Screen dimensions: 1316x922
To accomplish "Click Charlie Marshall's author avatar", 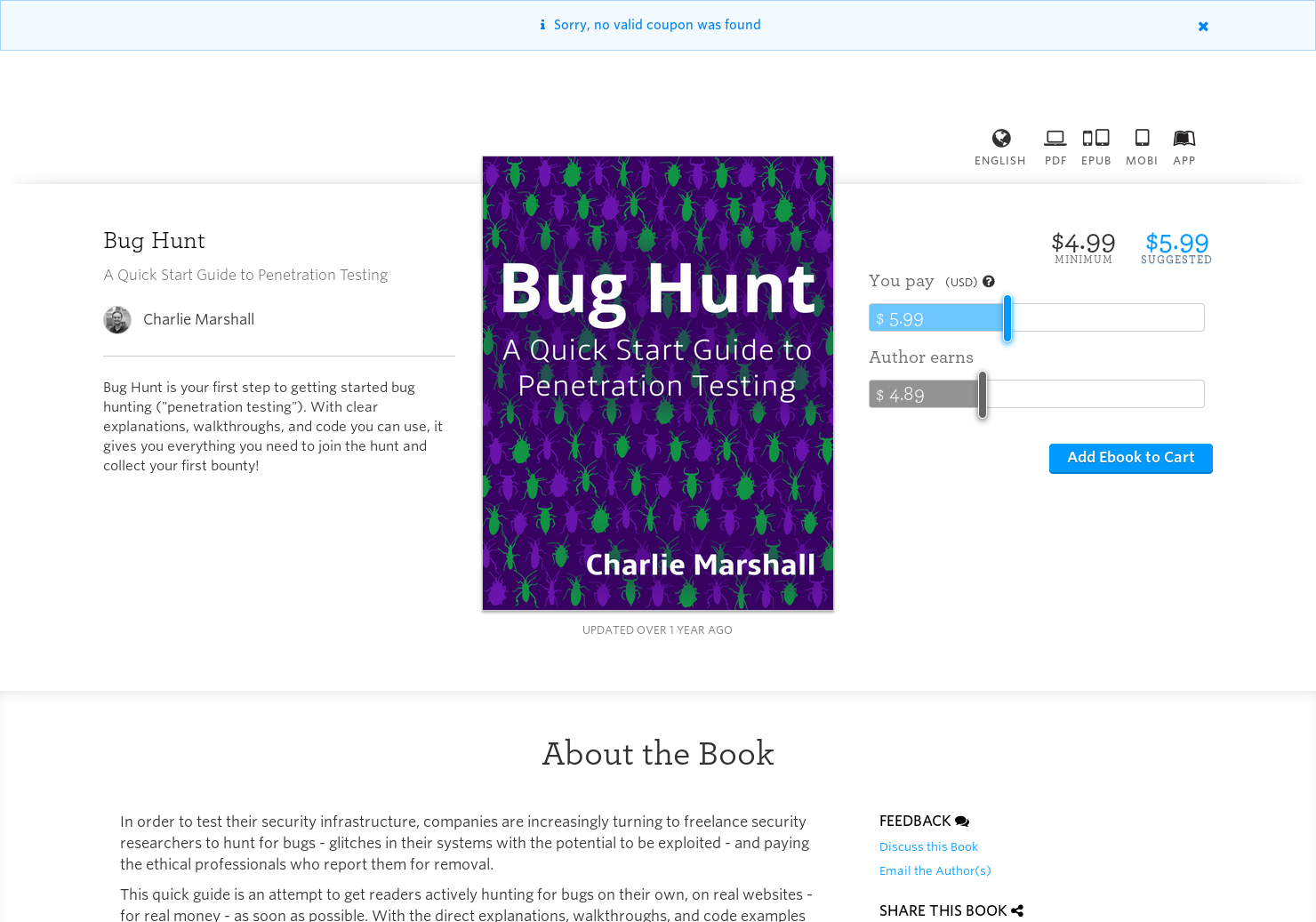I will (x=117, y=320).
